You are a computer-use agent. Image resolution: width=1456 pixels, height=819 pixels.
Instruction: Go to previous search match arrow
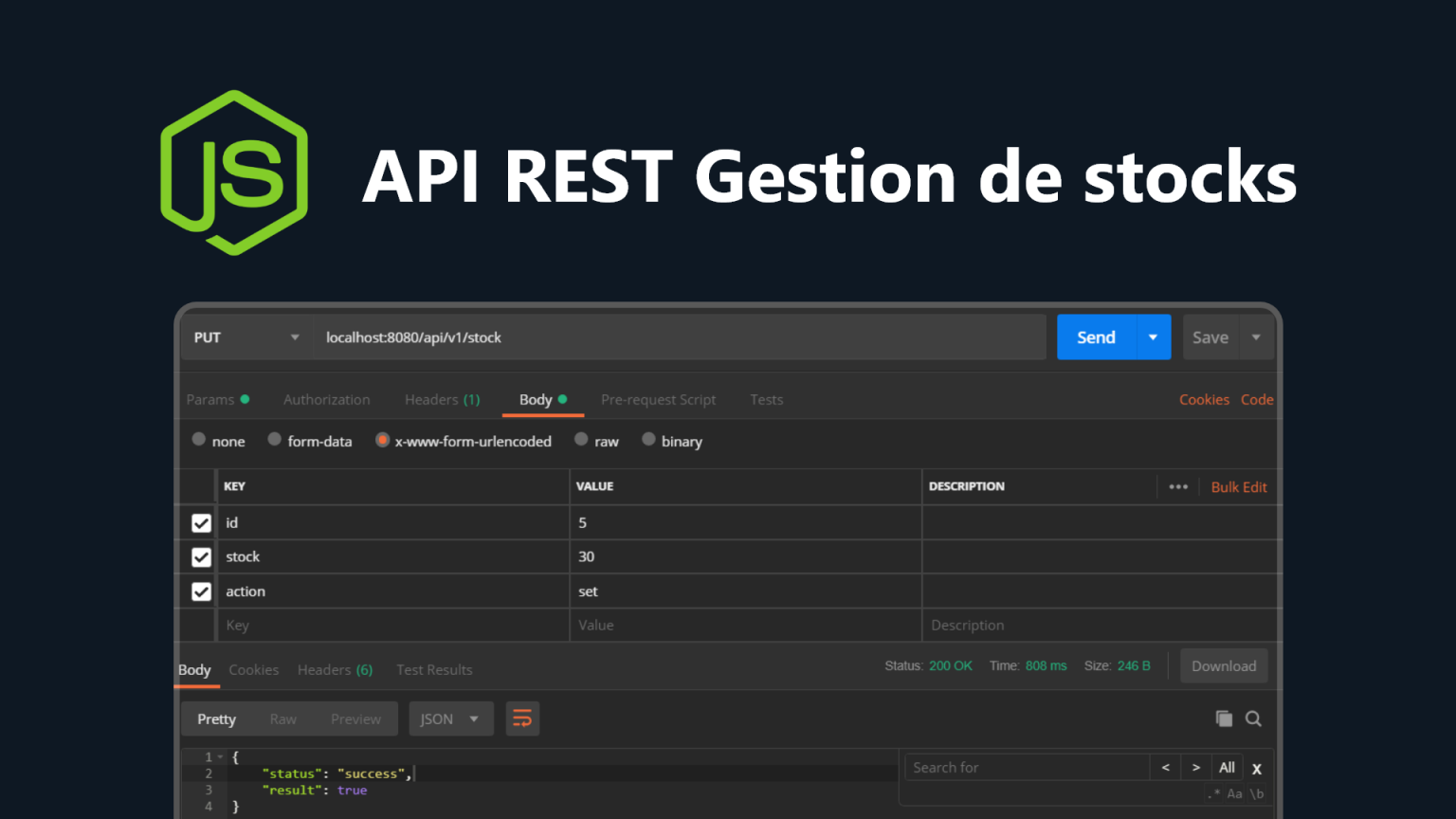click(x=1166, y=768)
